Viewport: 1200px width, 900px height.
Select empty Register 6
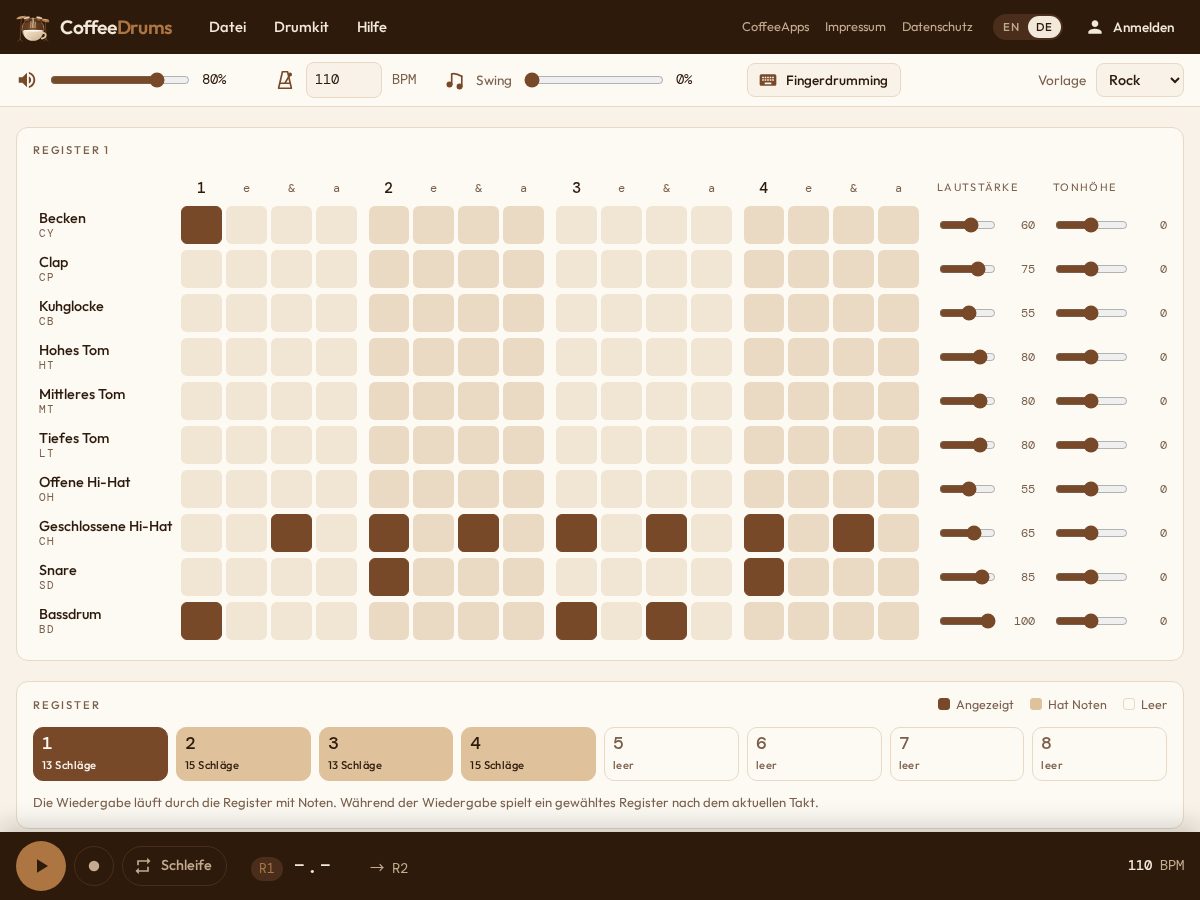[814, 754]
